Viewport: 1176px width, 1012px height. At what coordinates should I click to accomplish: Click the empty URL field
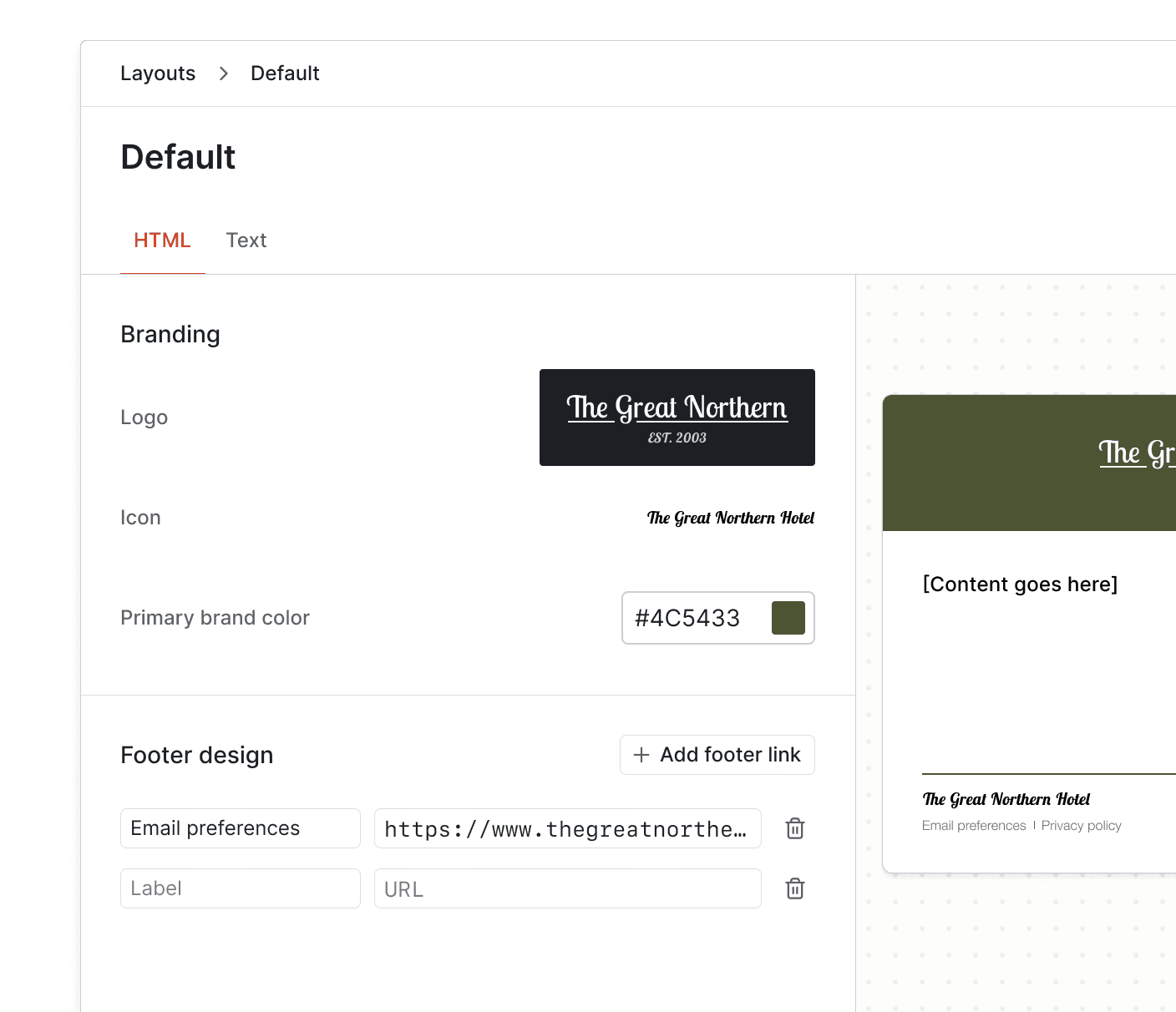[567, 888]
